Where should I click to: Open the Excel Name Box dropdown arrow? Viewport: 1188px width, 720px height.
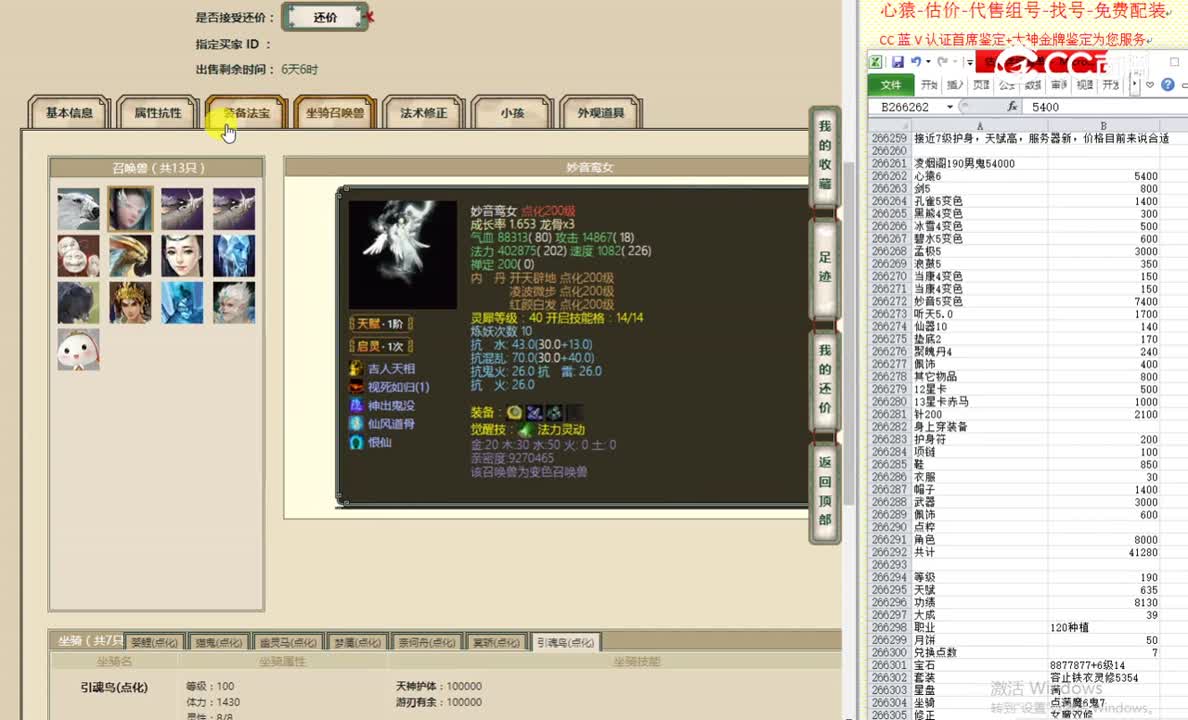[950, 108]
